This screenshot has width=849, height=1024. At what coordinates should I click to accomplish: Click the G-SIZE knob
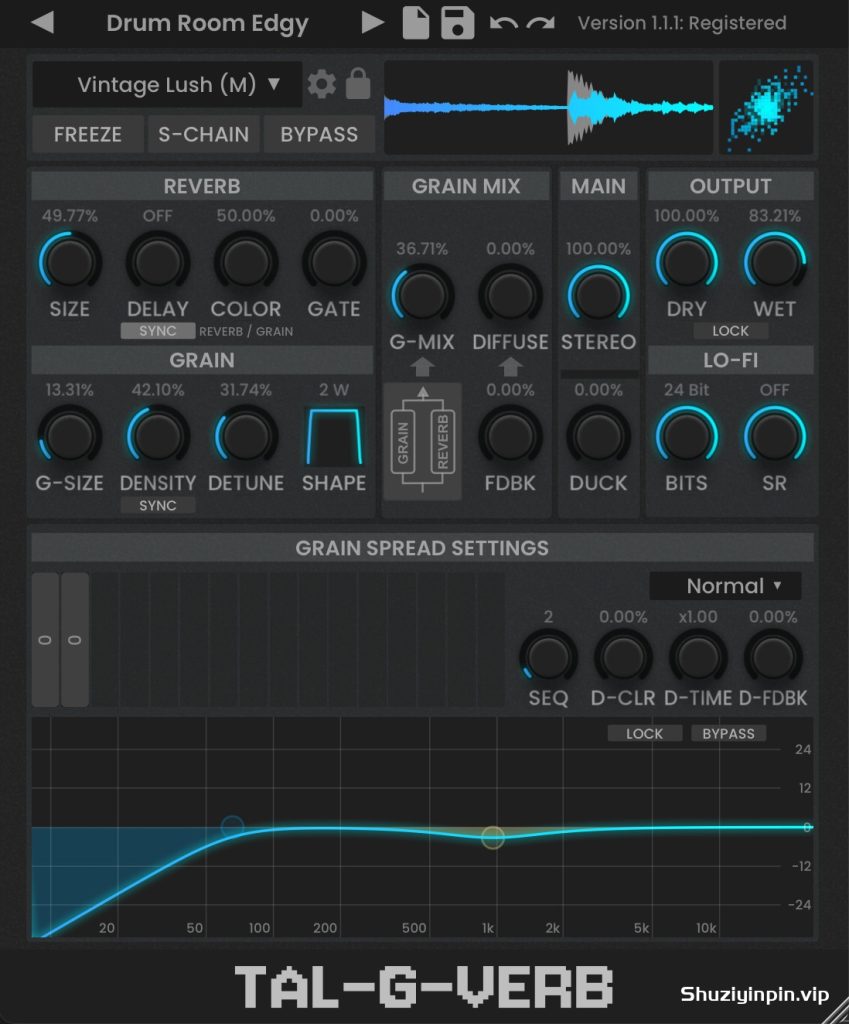pyautogui.click(x=69, y=436)
